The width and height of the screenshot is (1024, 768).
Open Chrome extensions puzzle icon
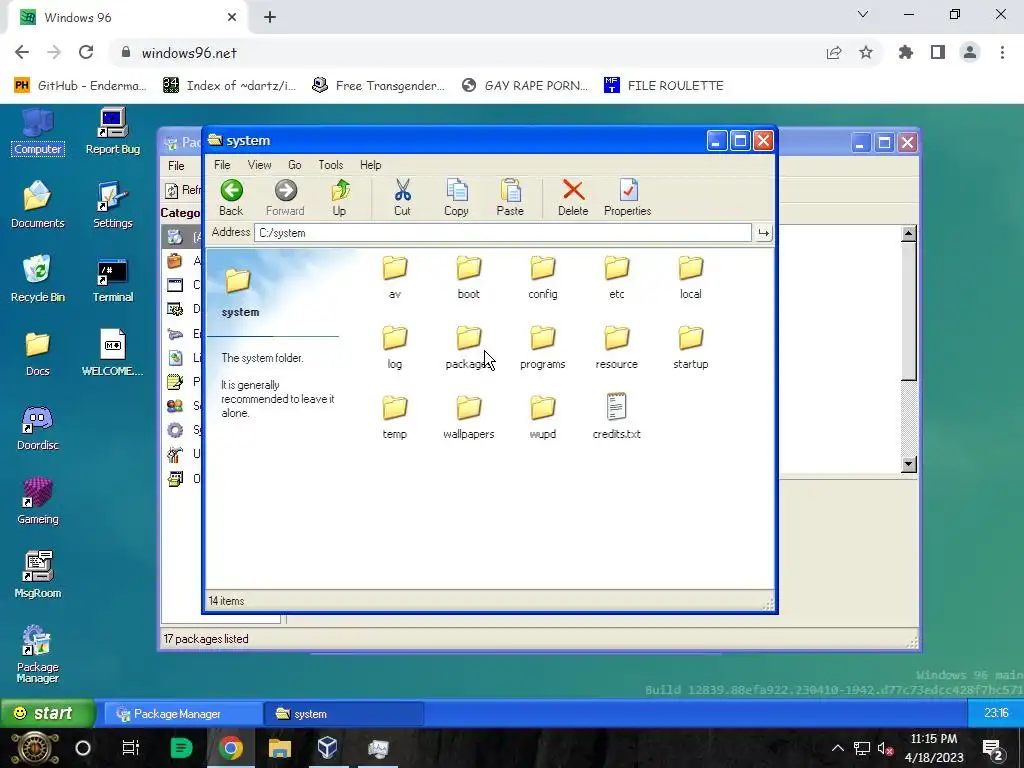click(x=906, y=53)
